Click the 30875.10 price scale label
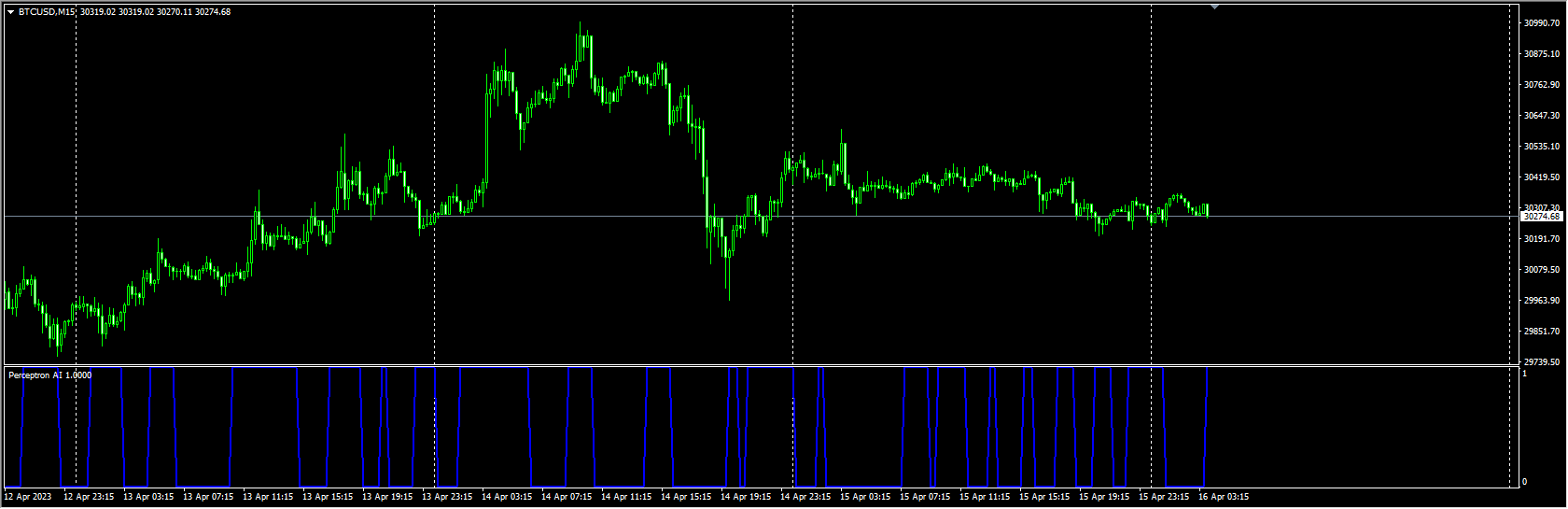This screenshot has width=1568, height=509. point(1542,54)
